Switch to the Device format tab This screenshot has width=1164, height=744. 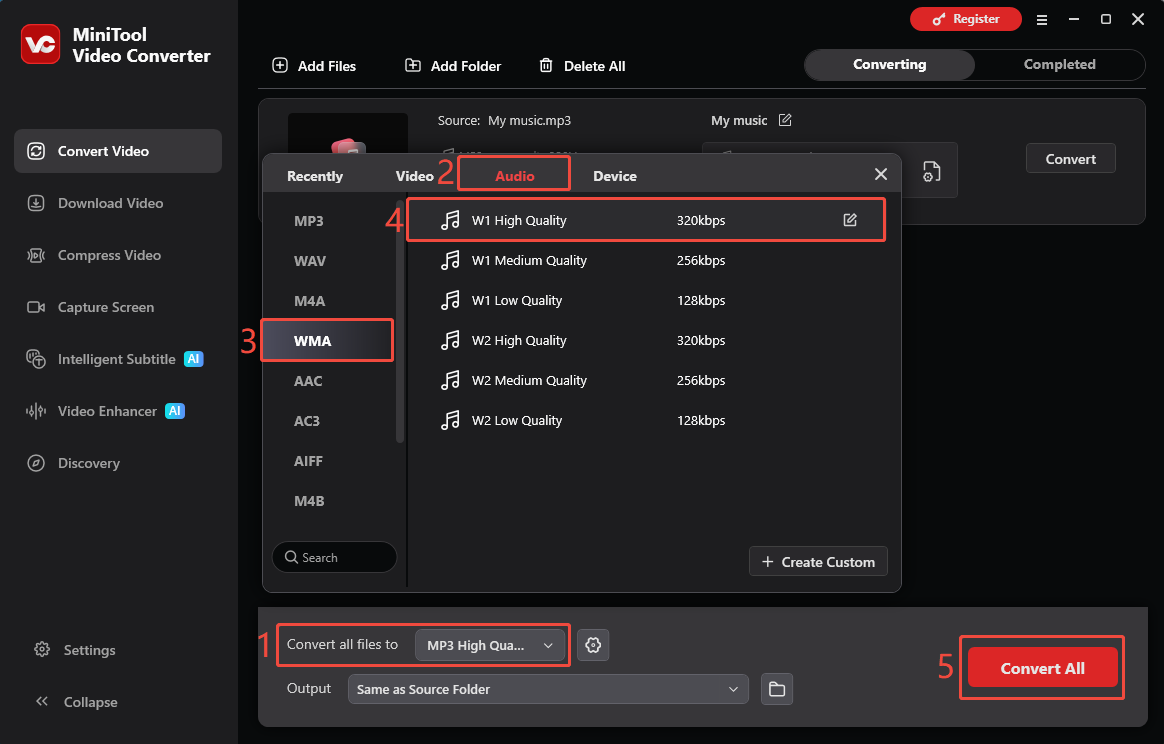coord(615,176)
